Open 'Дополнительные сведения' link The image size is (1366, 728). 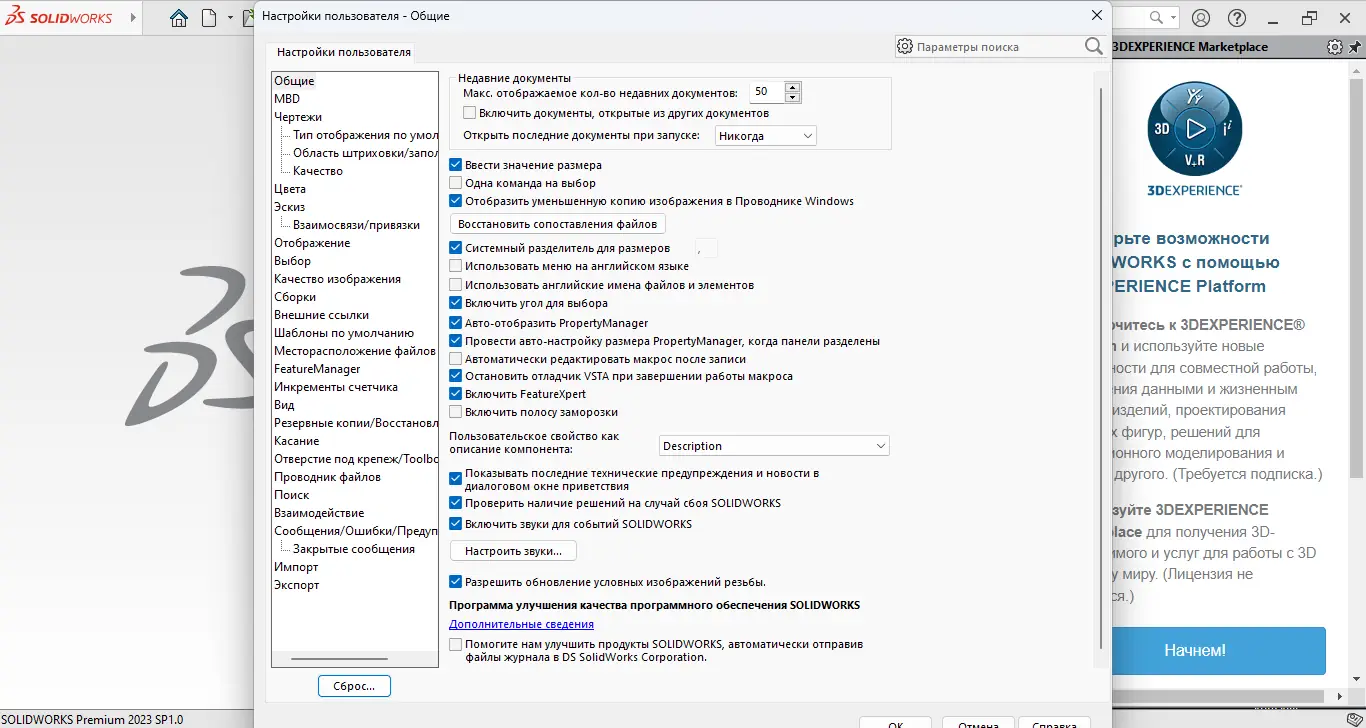(x=521, y=624)
